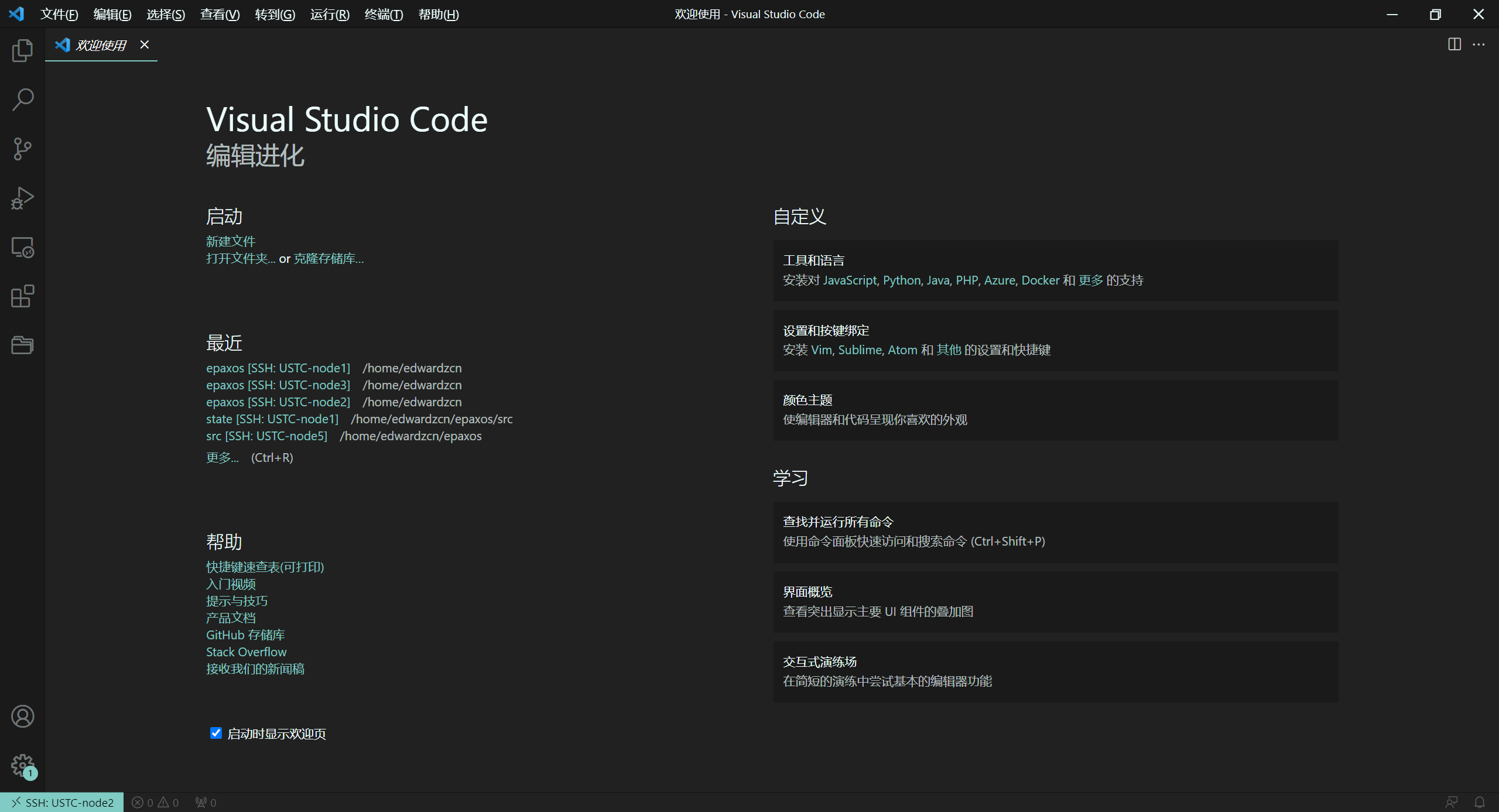Screen dimensions: 1499x812
Task: Open the 查看(V) menu
Action: (220, 14)
